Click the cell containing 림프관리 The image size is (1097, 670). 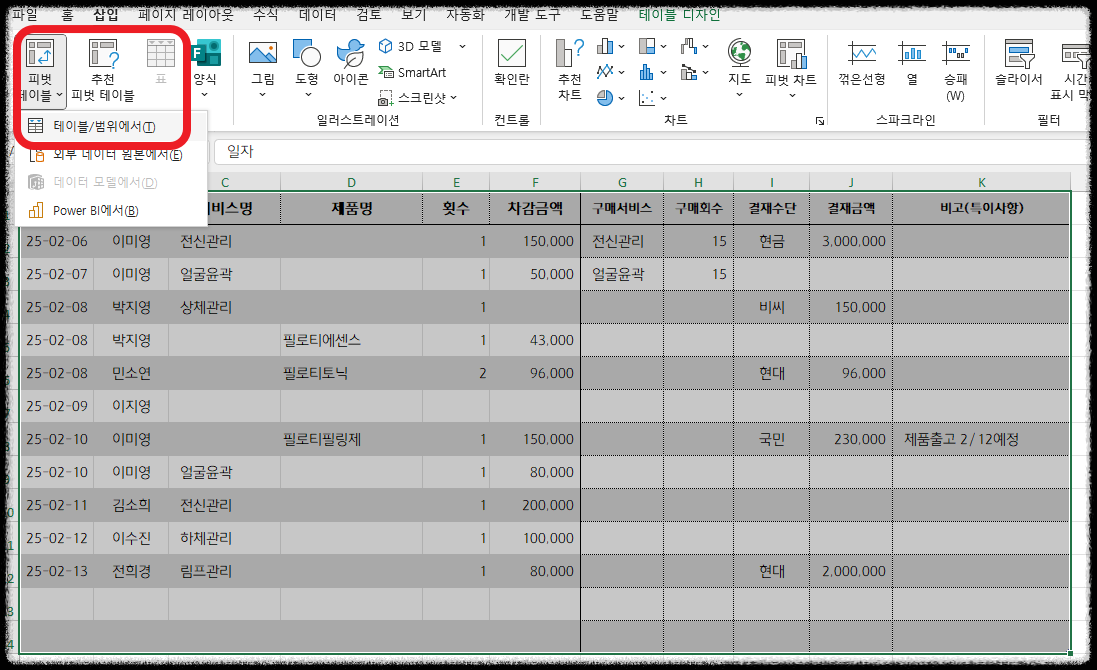tap(224, 571)
